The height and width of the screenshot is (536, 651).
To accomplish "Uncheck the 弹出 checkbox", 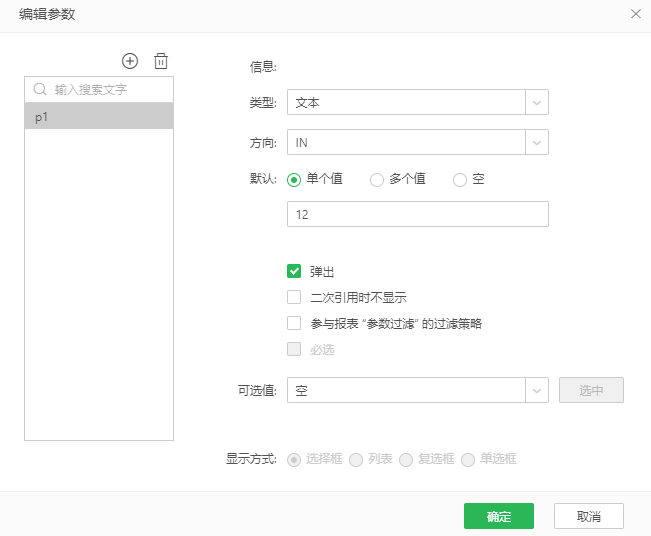I will (294, 271).
